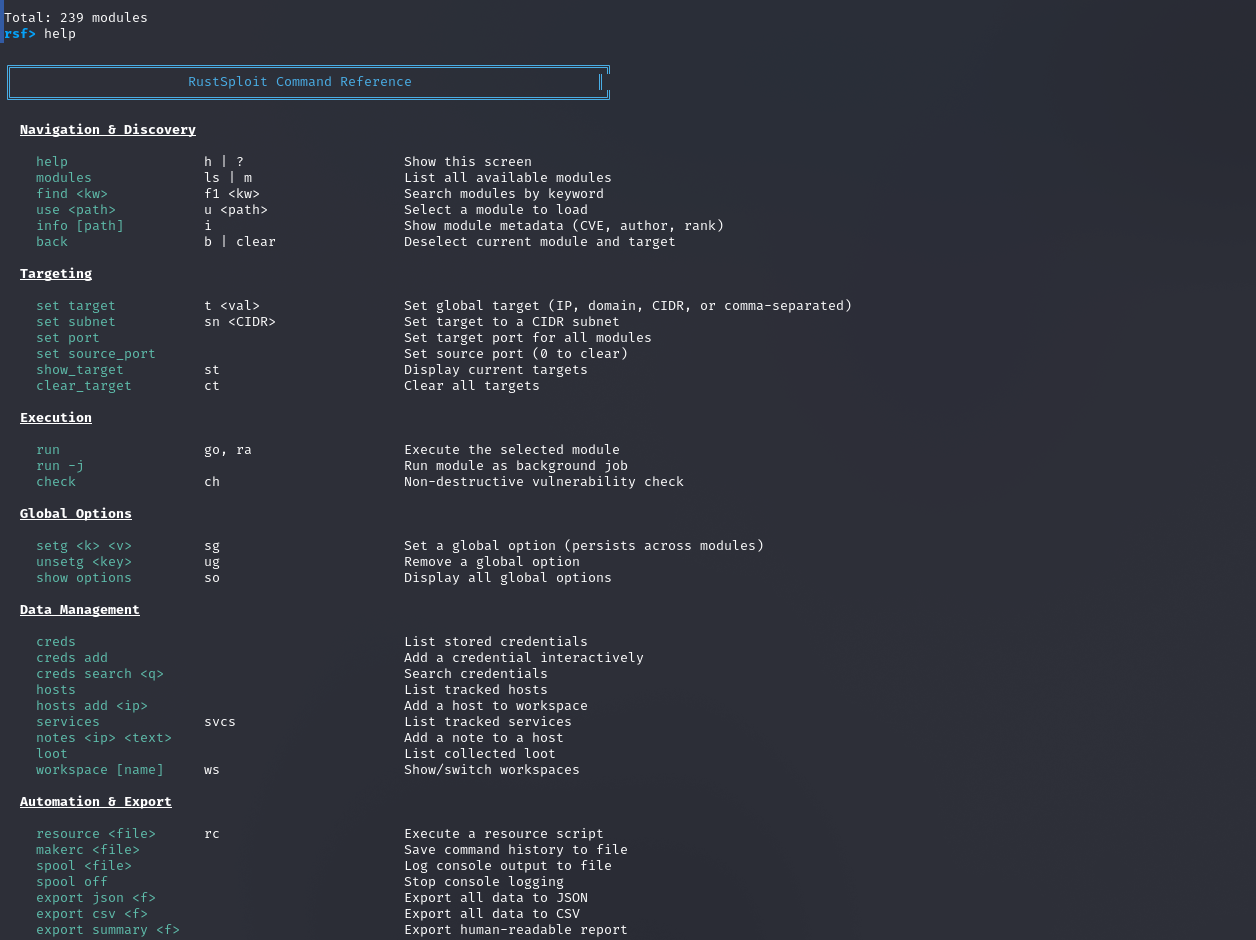Click the 'ls | m' alias text
The width and height of the screenshot is (1256, 940).
click(228, 178)
